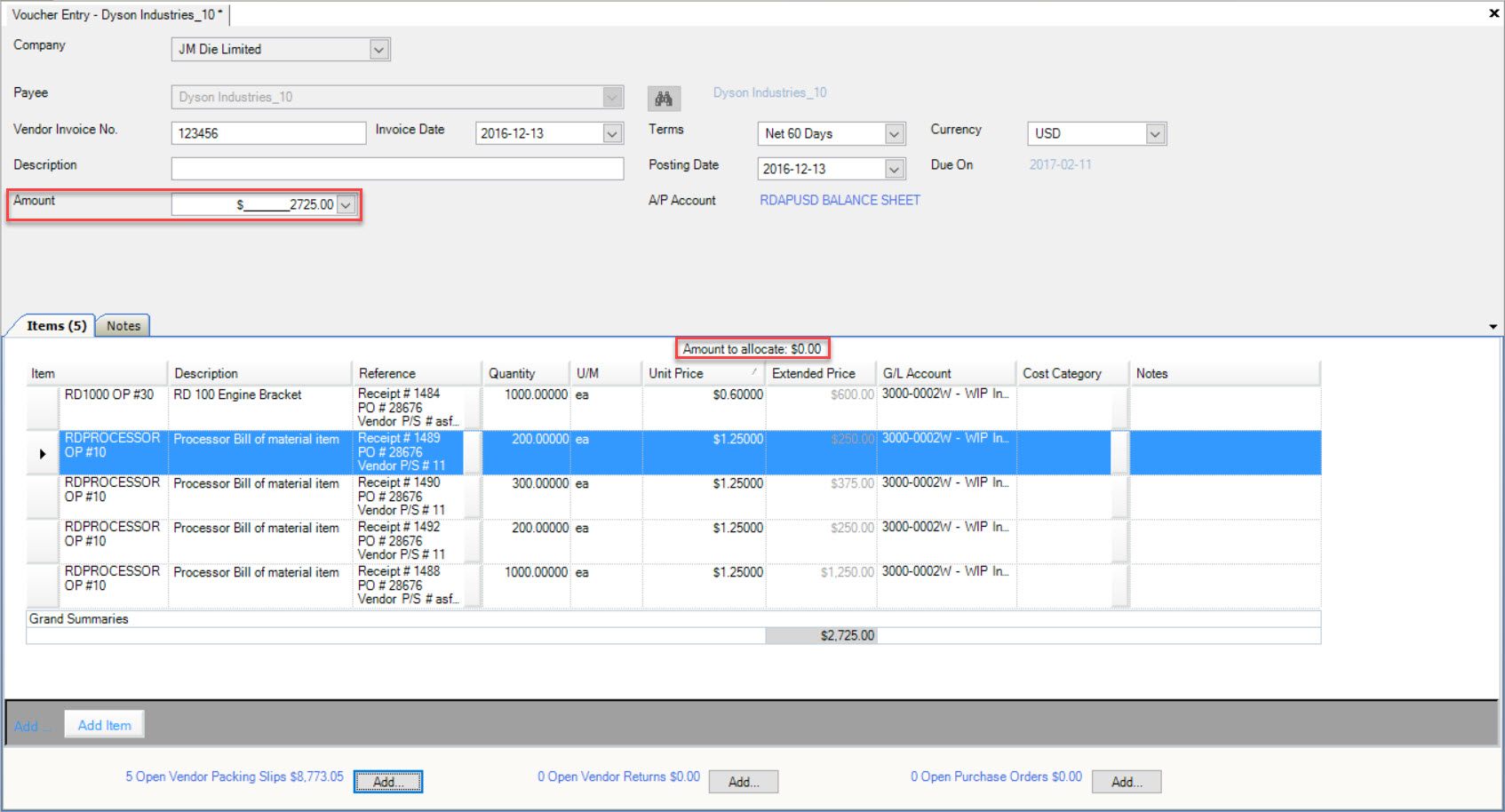Viewport: 1505px width, 812px height.
Task: Open the Invoice Date picker dropdown
Action: (612, 133)
